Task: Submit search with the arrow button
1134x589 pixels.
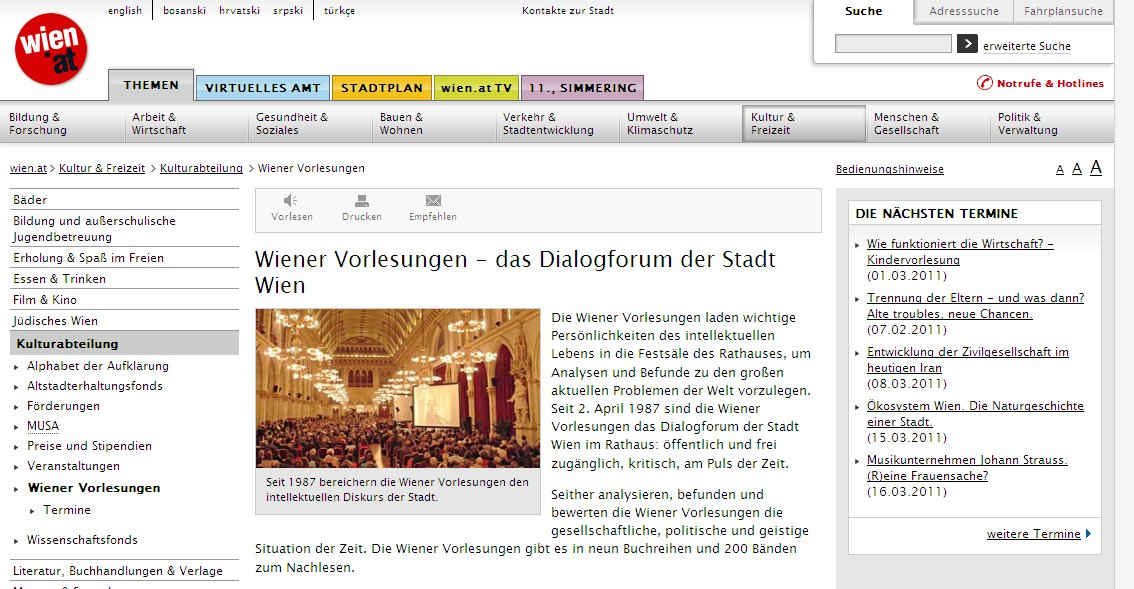Action: point(967,44)
